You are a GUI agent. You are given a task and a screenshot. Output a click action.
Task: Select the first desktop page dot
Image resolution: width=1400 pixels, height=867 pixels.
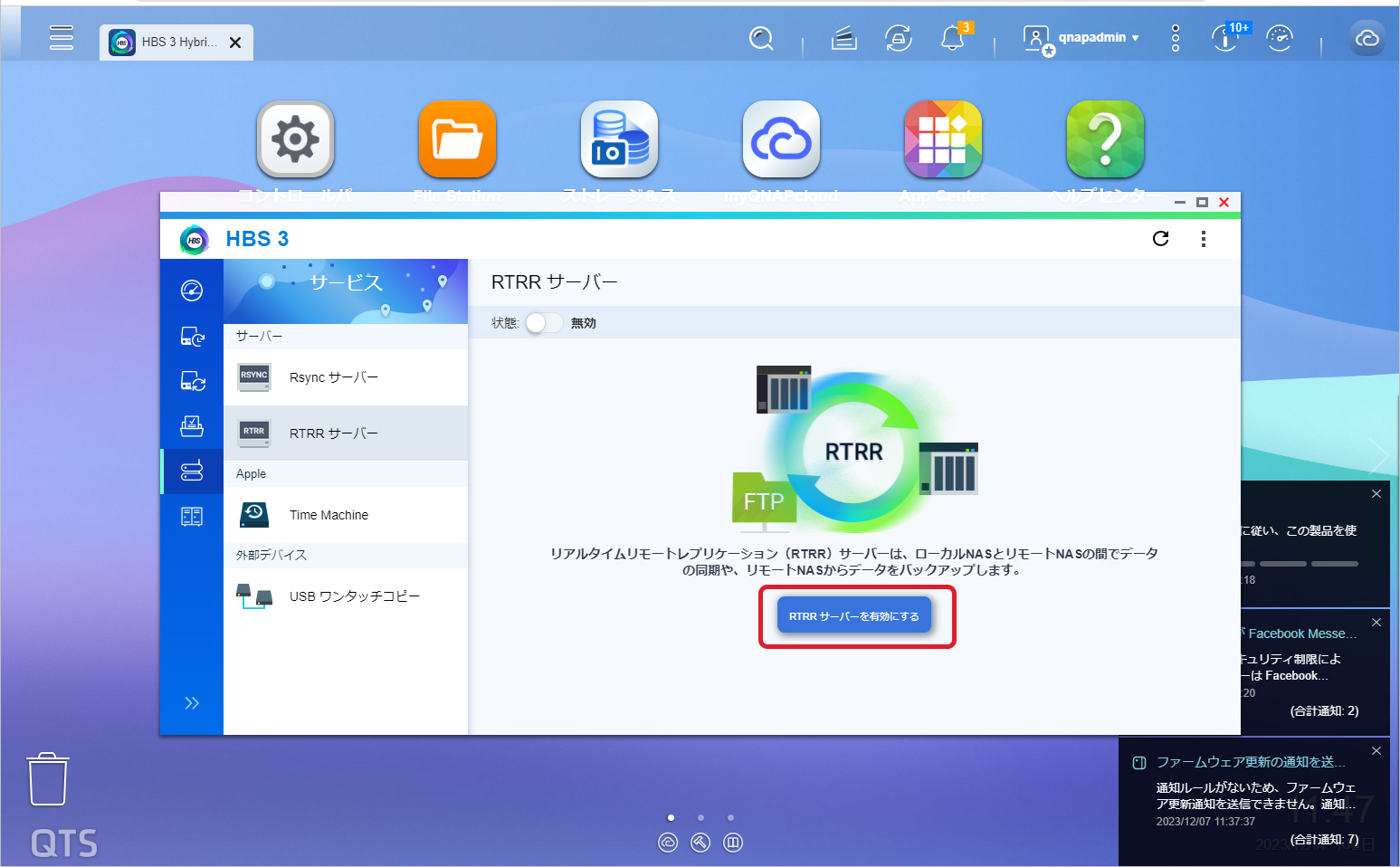[x=671, y=818]
